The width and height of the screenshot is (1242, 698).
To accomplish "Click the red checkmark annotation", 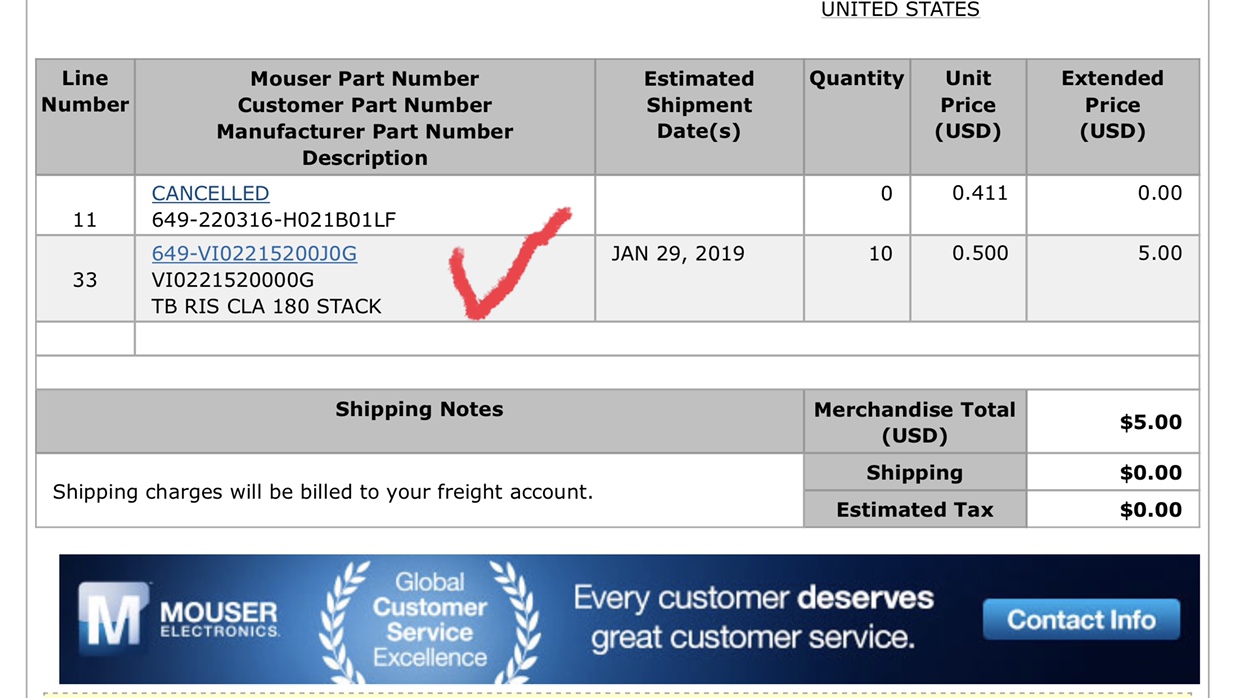I will point(505,262).
